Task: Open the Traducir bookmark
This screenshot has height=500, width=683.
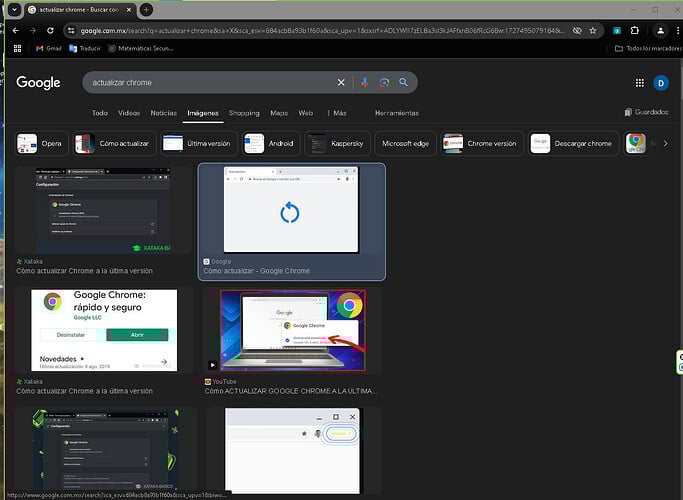Action: (85, 48)
